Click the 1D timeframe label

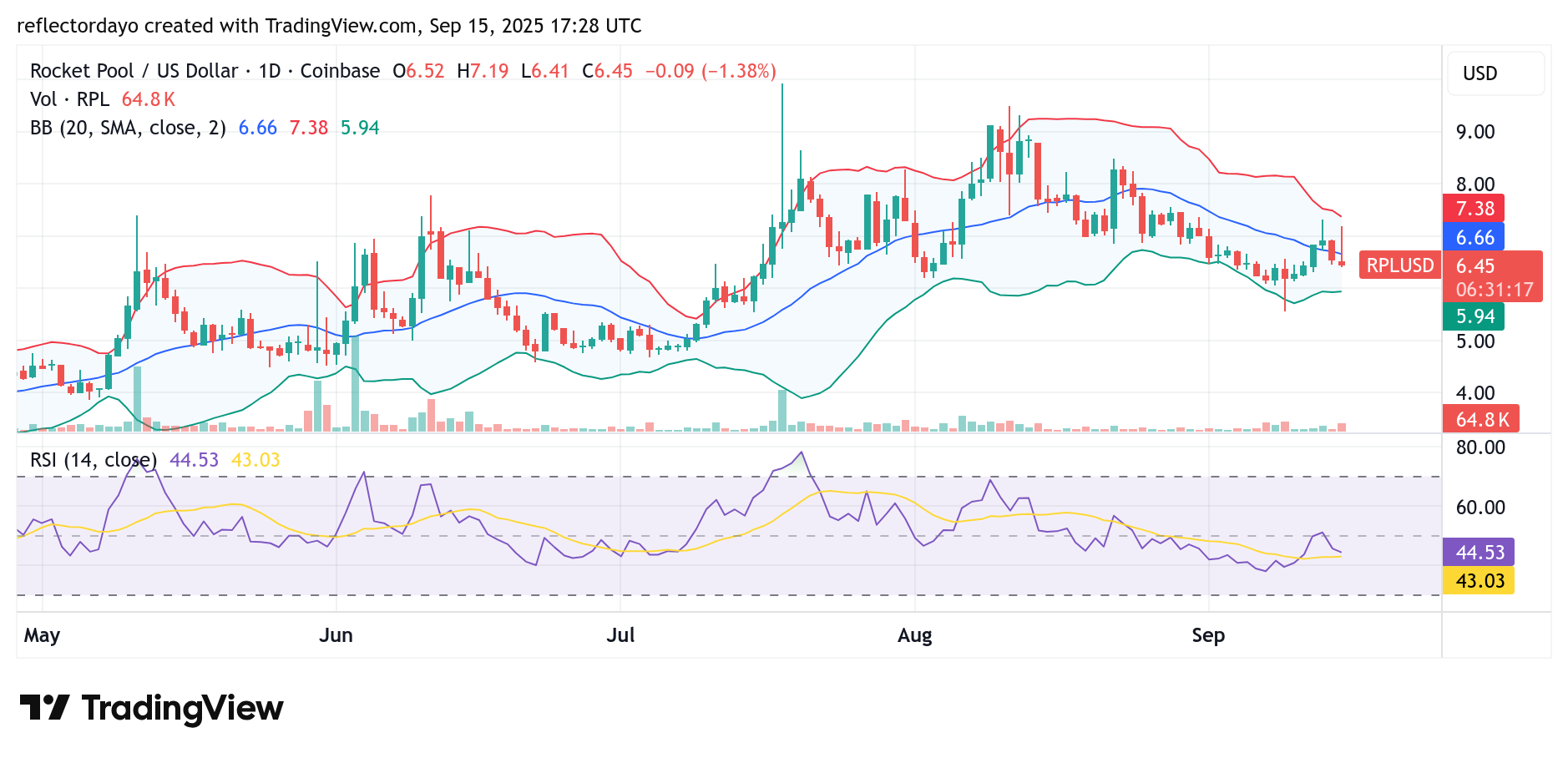pos(270,71)
